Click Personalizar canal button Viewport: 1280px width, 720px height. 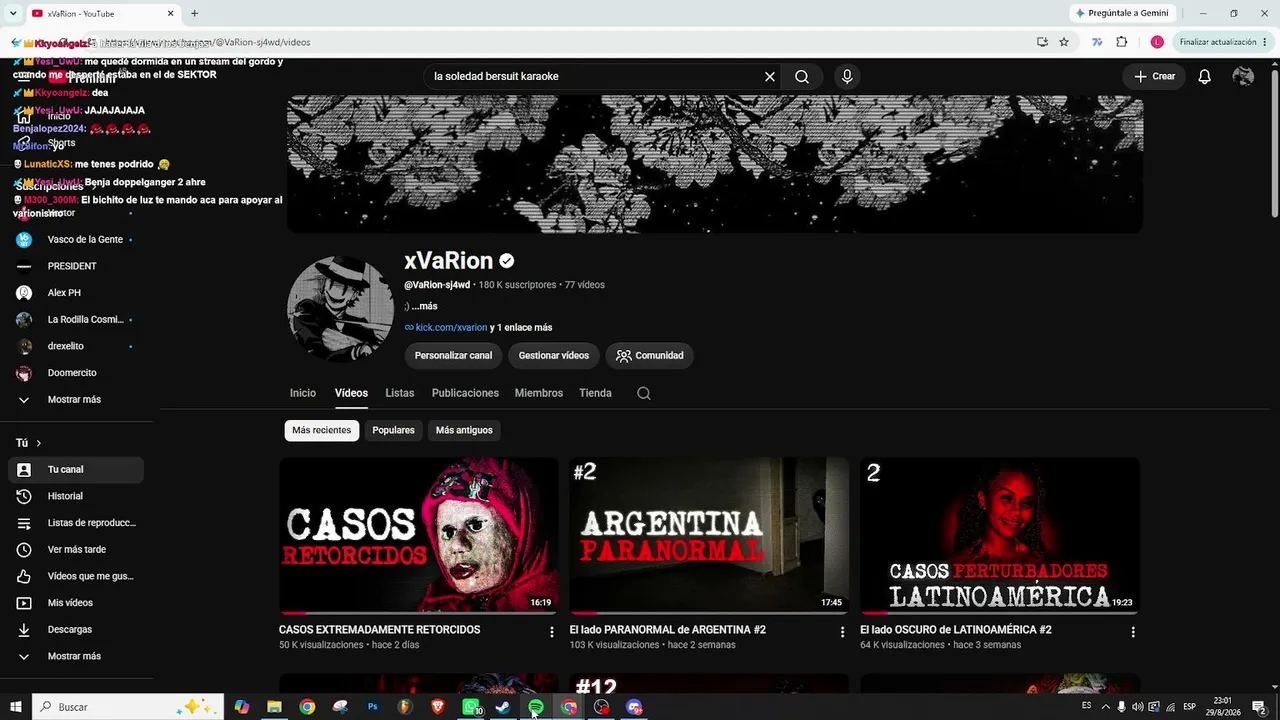pos(453,355)
